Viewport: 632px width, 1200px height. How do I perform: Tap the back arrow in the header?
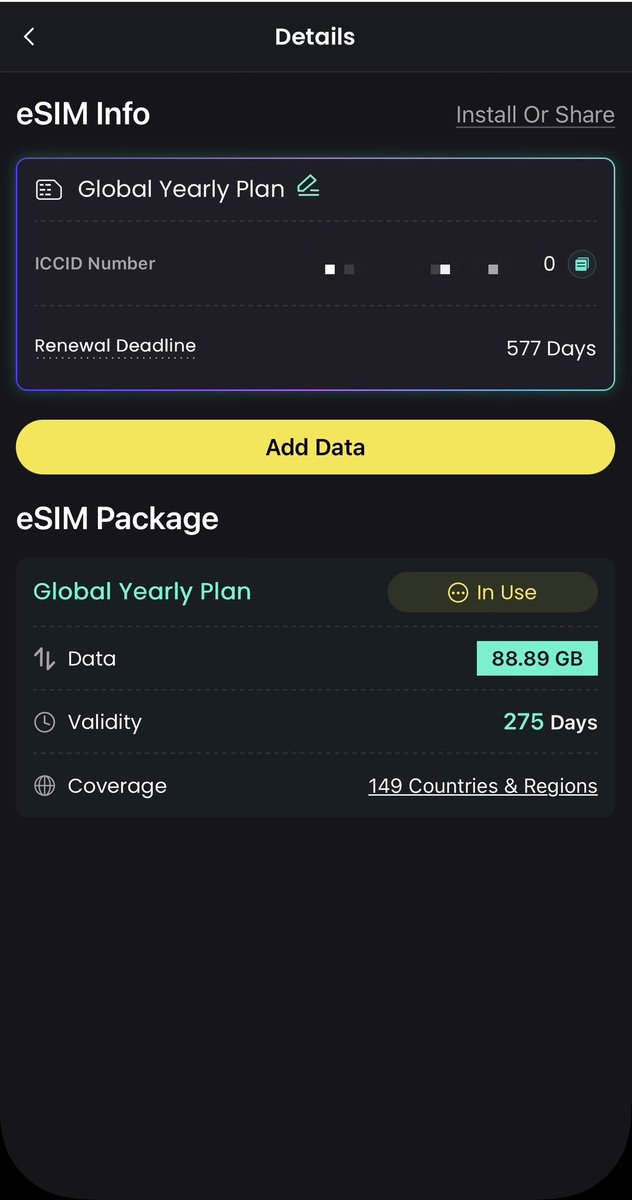[x=29, y=37]
